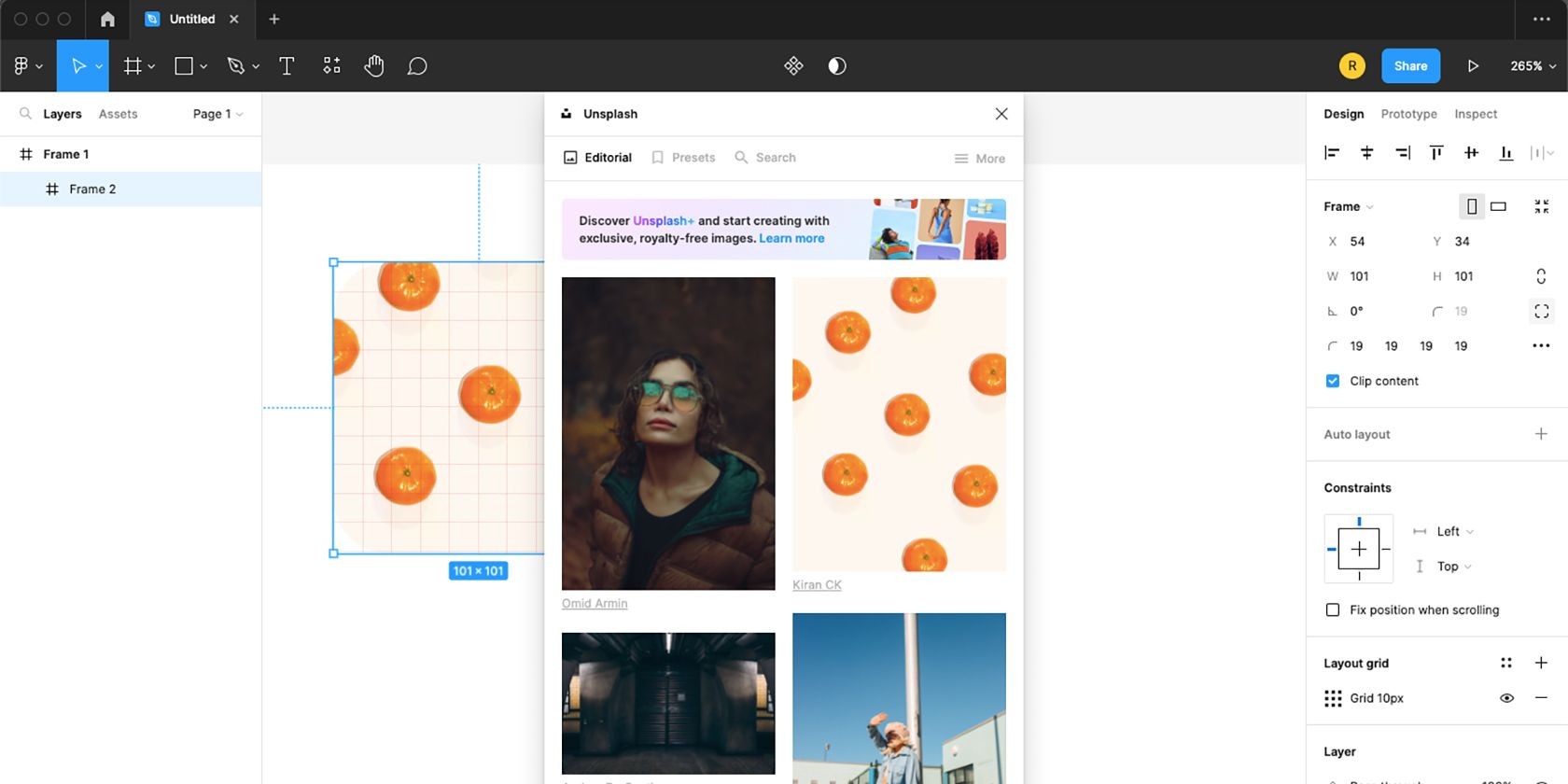Click Align top icon
Viewport: 1568px width, 784px height.
pos(1436,152)
